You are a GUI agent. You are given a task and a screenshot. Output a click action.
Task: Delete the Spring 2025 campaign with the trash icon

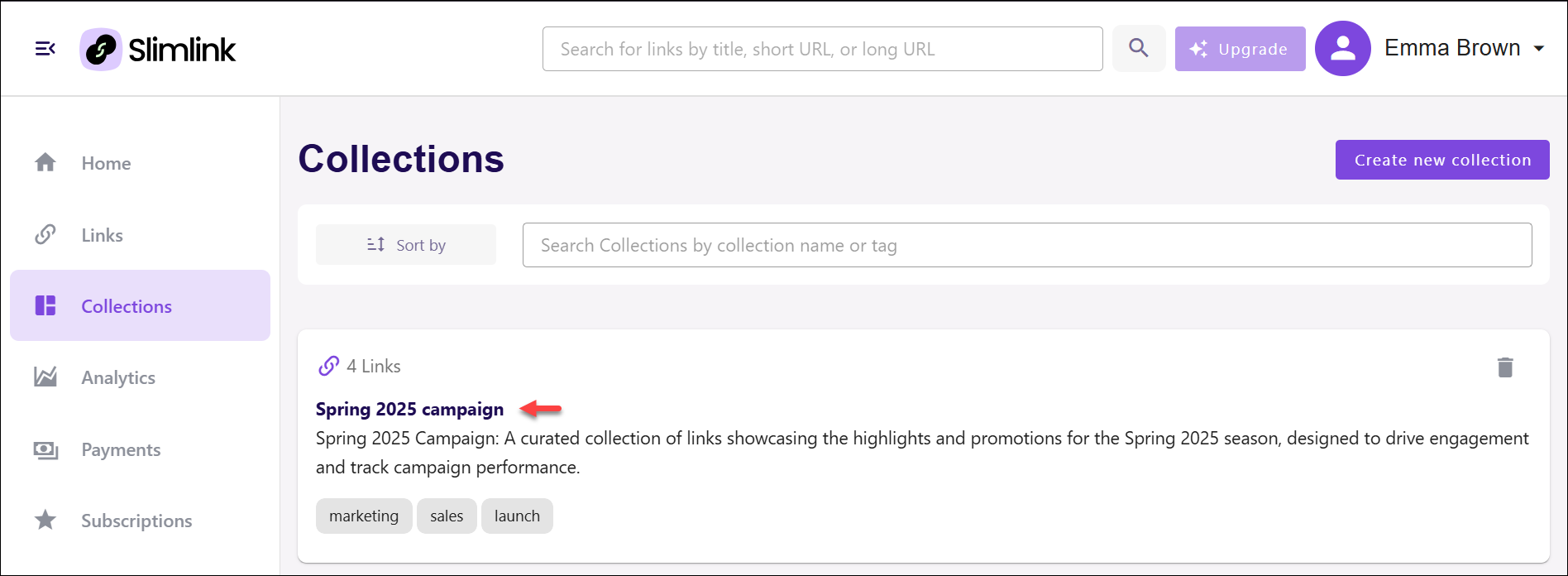coord(1505,367)
